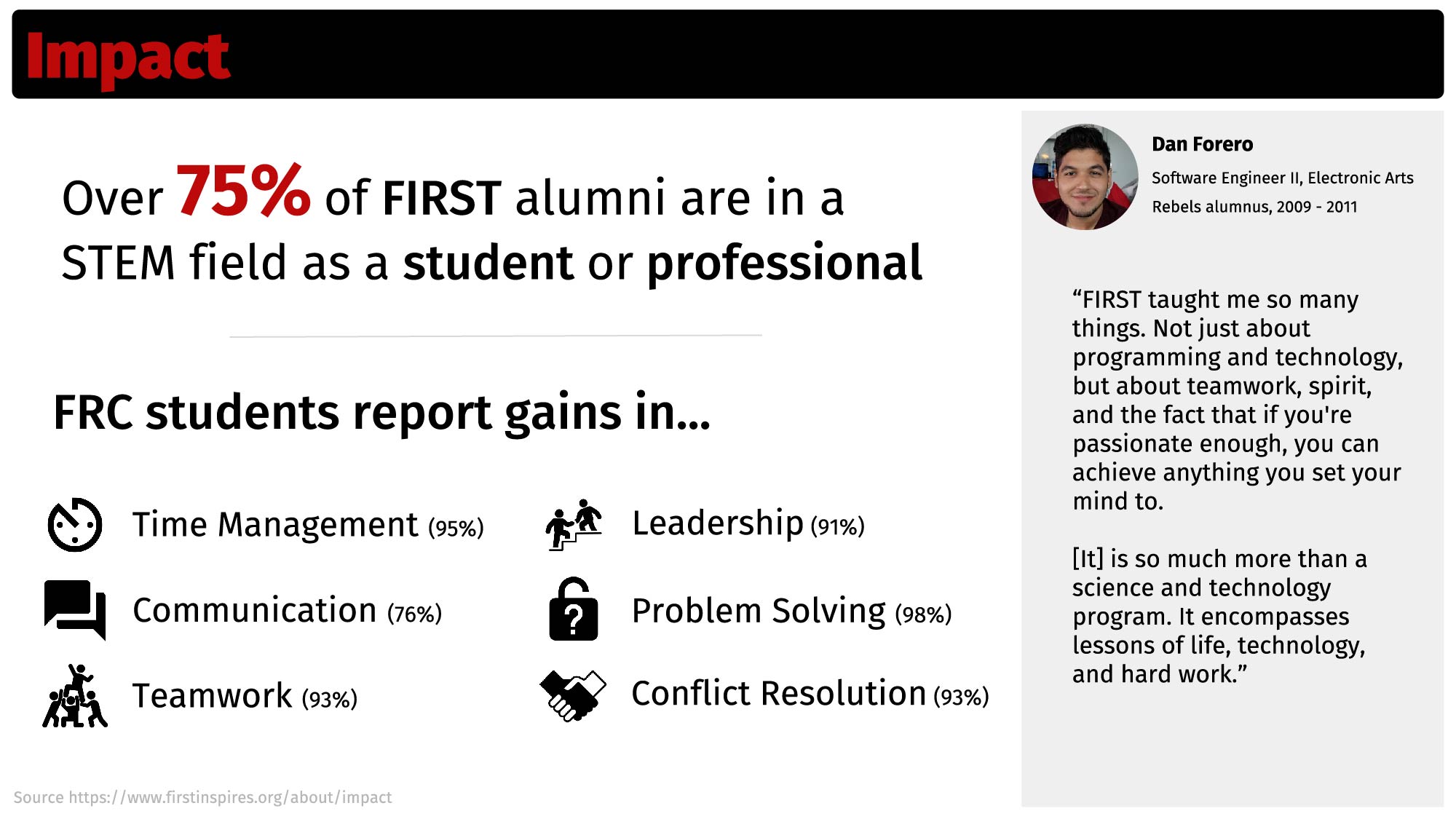Click the Problem Solving padlock icon
Image resolution: width=1456 pixels, height=819 pixels.
(574, 609)
